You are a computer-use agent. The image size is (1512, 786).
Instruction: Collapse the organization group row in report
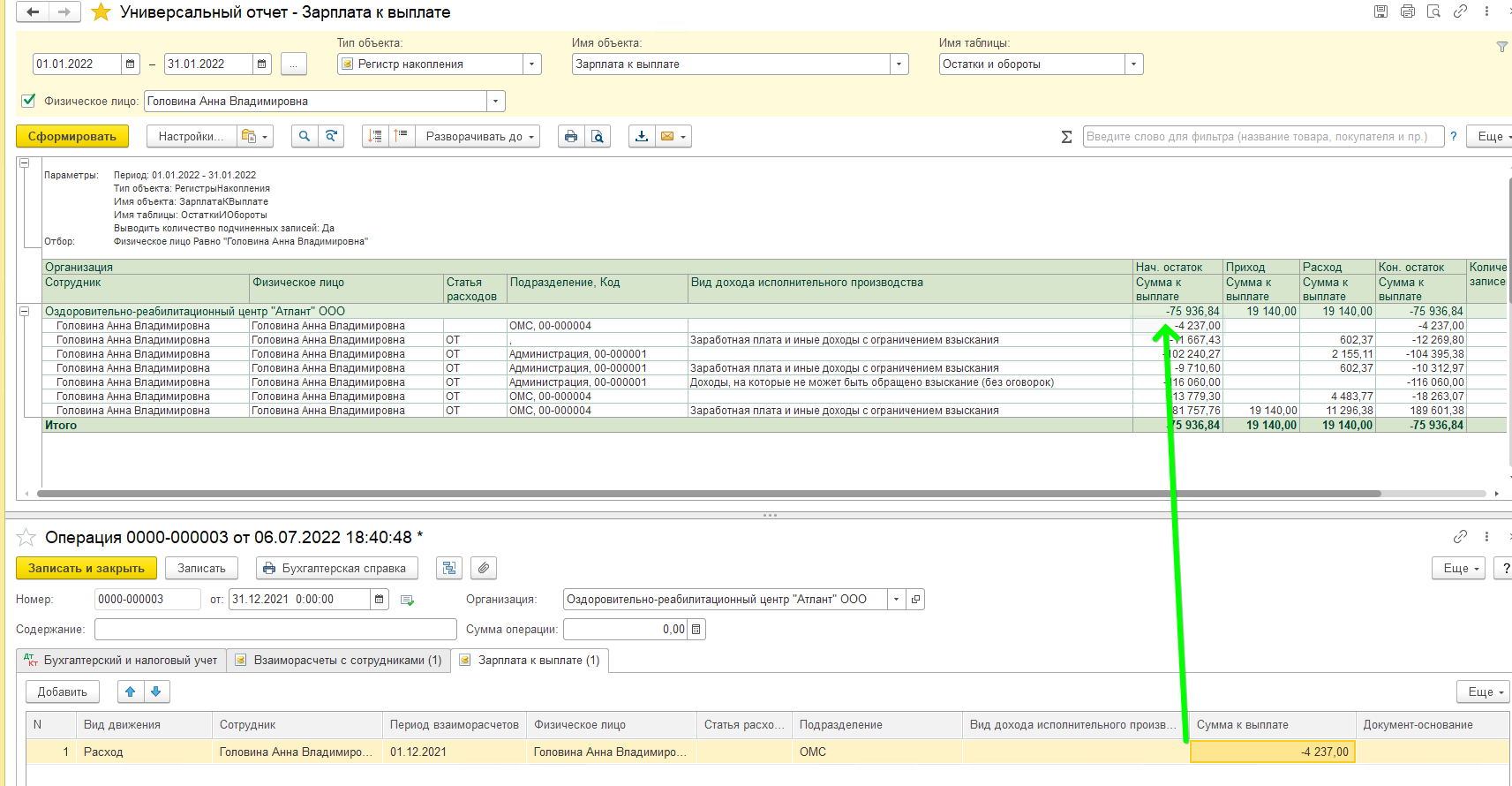pyautogui.click(x=25, y=311)
